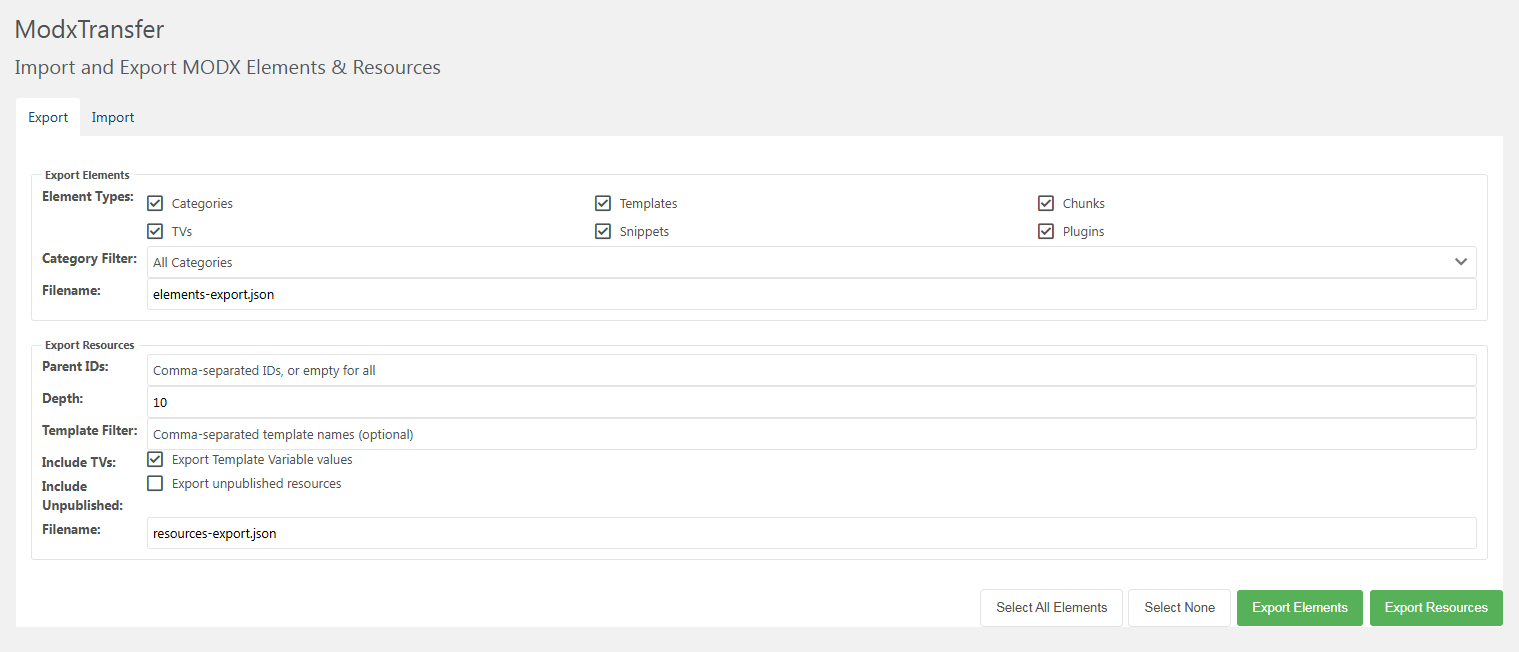Click the elements-export.json filename field
The height and width of the screenshot is (652, 1519).
810,294
